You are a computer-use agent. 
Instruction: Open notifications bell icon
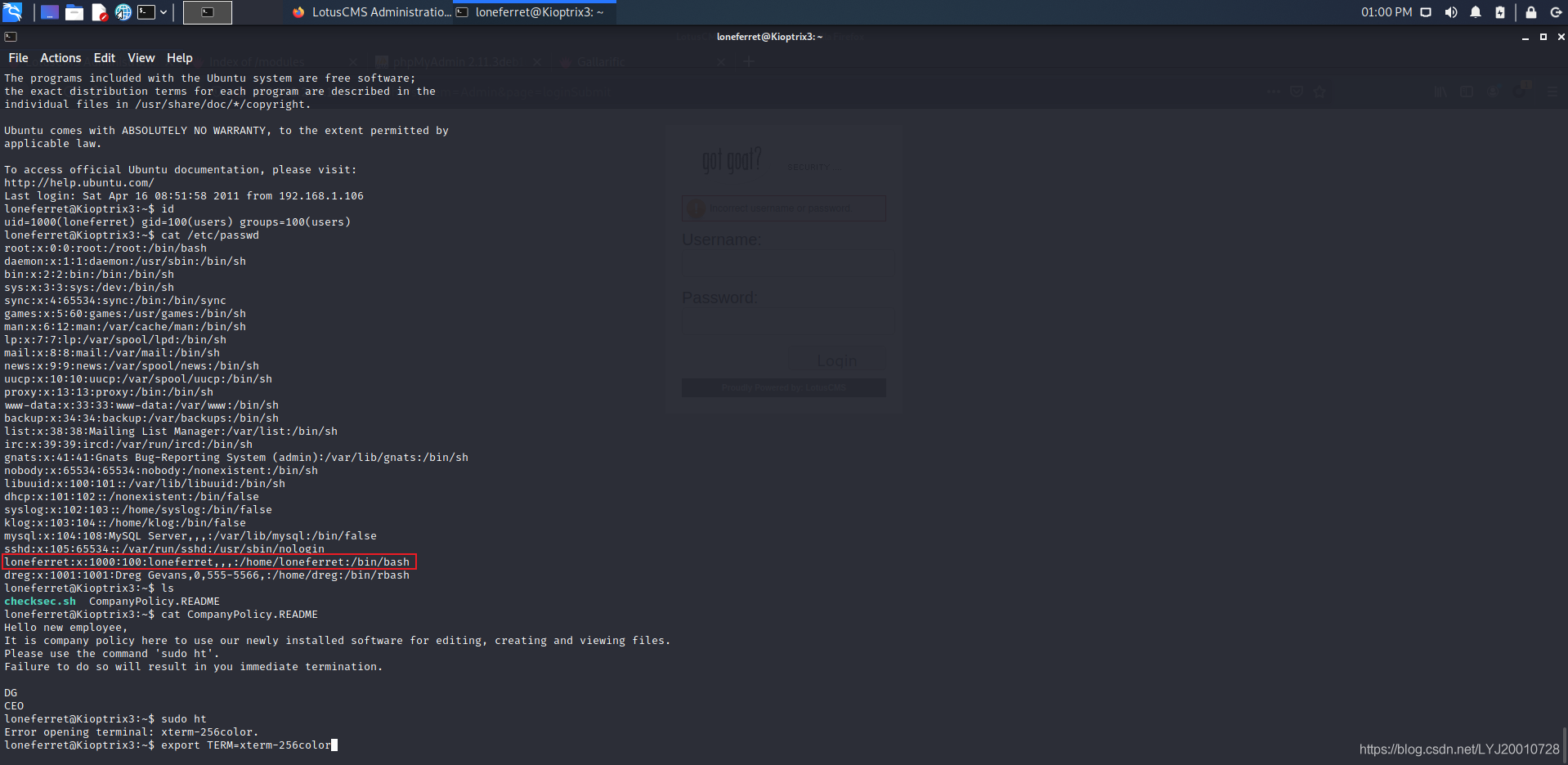coord(1476,12)
